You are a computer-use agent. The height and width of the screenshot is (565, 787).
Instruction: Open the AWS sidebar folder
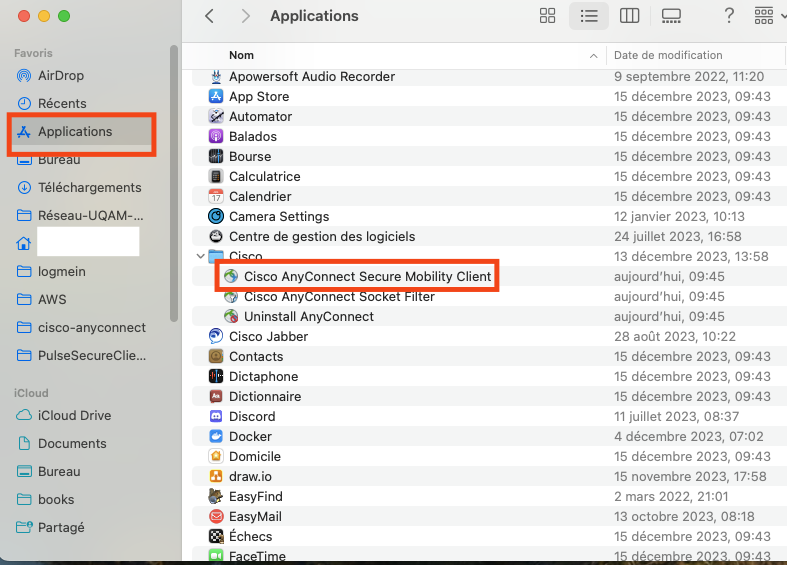click(42, 300)
